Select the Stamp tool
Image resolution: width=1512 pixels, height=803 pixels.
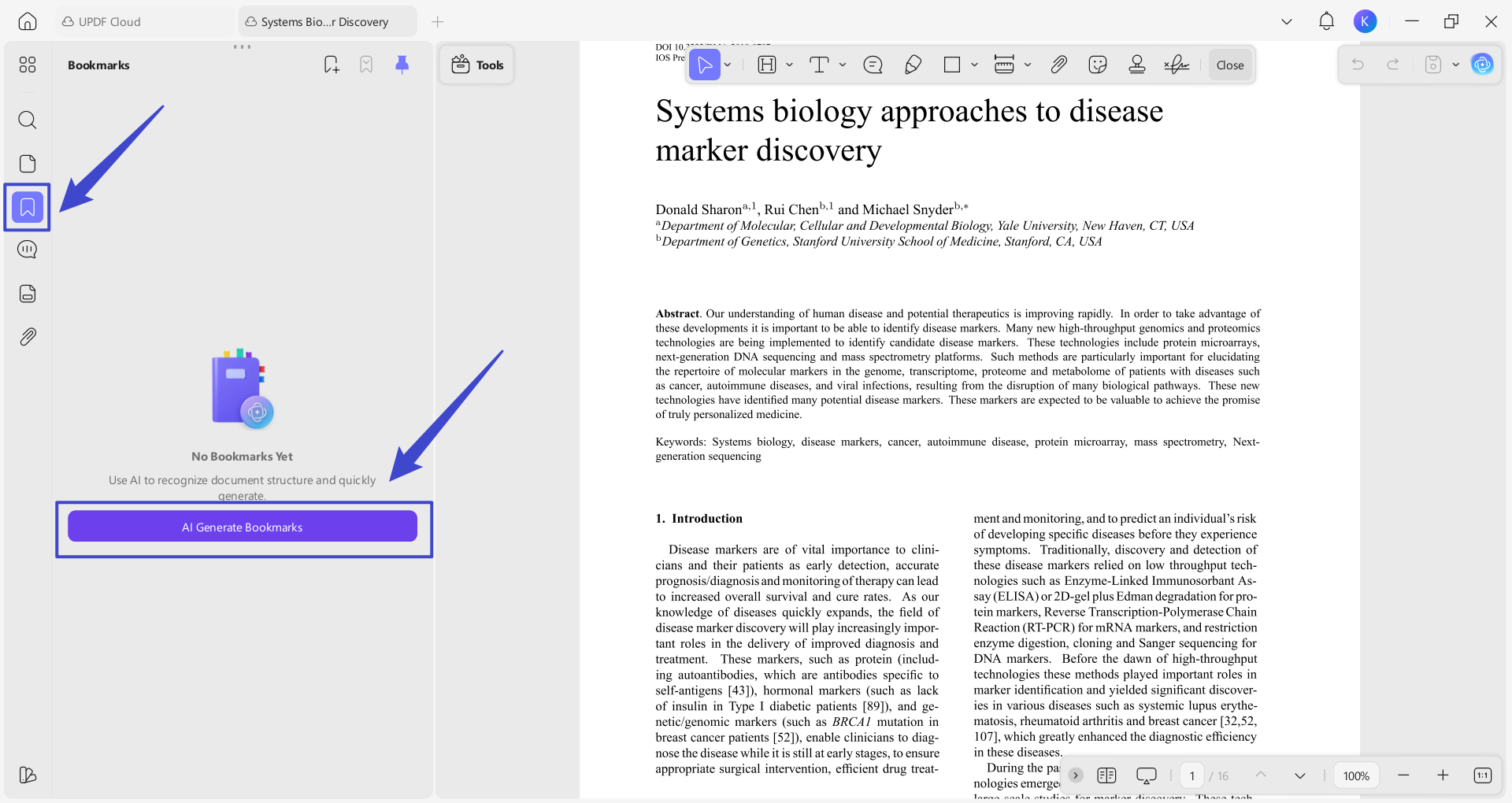tap(1136, 65)
